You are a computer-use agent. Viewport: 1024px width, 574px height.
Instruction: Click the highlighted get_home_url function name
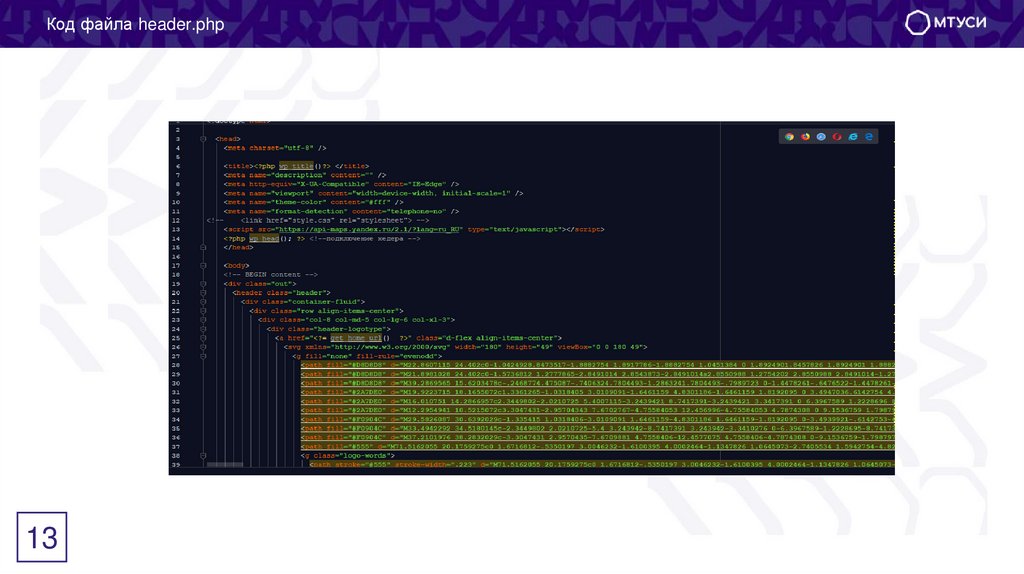pyautogui.click(x=355, y=338)
